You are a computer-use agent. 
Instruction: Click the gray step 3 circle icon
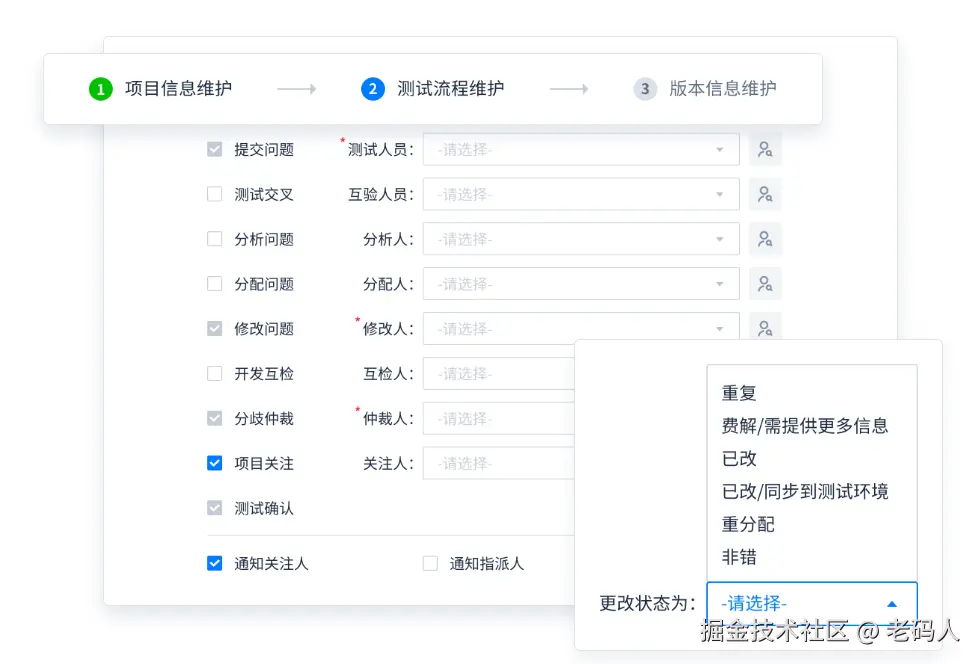[645, 88]
